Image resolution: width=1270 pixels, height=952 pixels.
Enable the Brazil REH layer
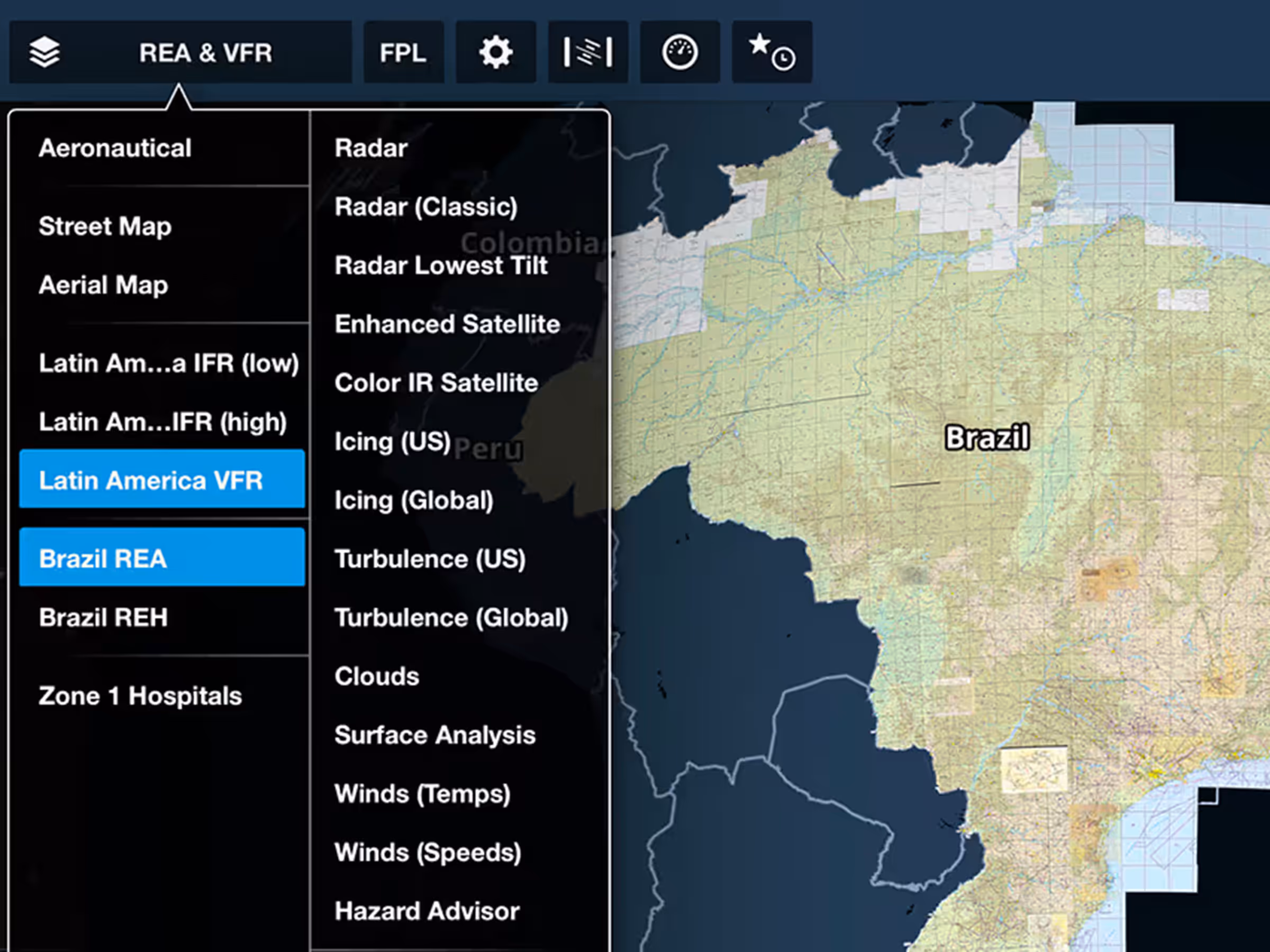(103, 617)
